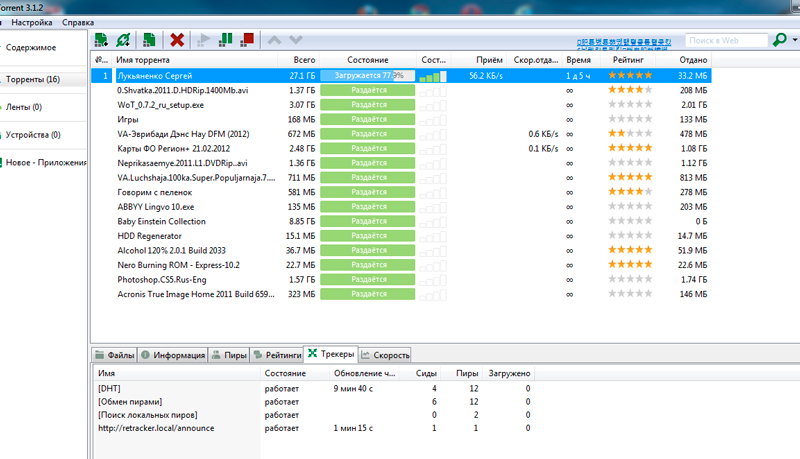The width and height of the screenshot is (800, 459).
Task: Sort by 'Имя торрента' column header
Action: [196, 60]
